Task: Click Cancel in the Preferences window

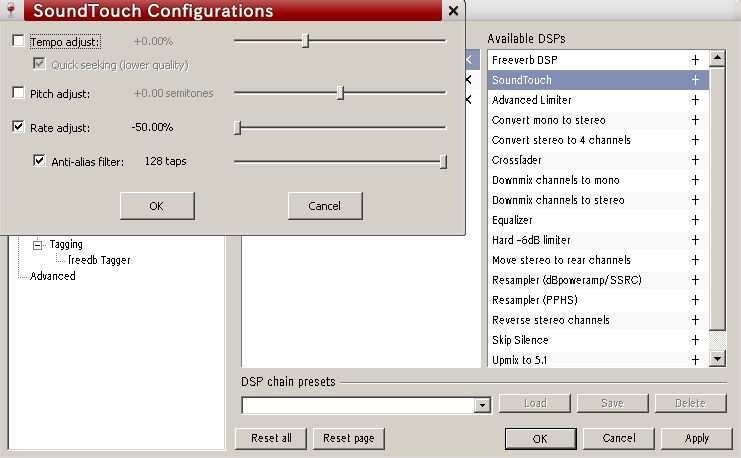Action: coord(619,439)
